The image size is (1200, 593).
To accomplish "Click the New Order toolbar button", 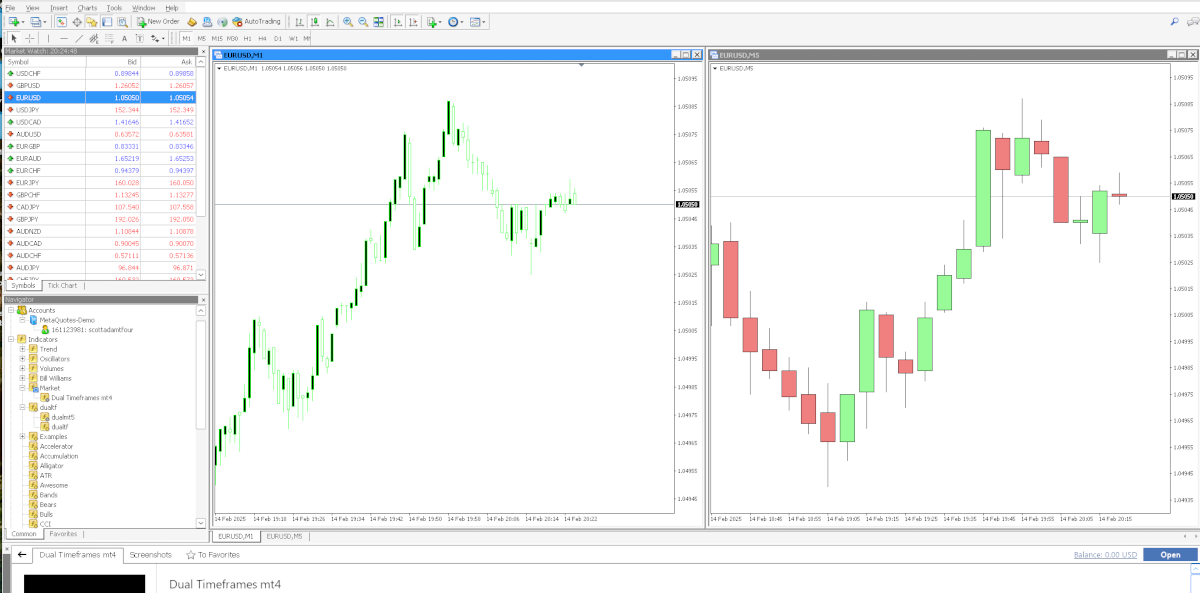I will (x=158, y=21).
